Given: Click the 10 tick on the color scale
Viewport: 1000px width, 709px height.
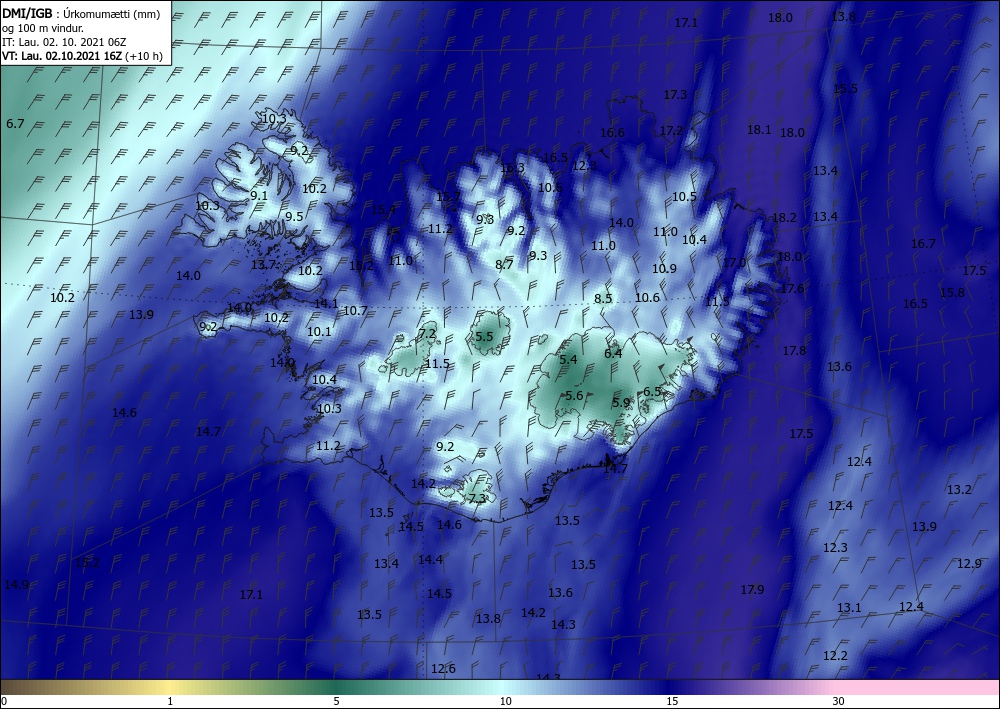Looking at the screenshot, I should pos(506,701).
